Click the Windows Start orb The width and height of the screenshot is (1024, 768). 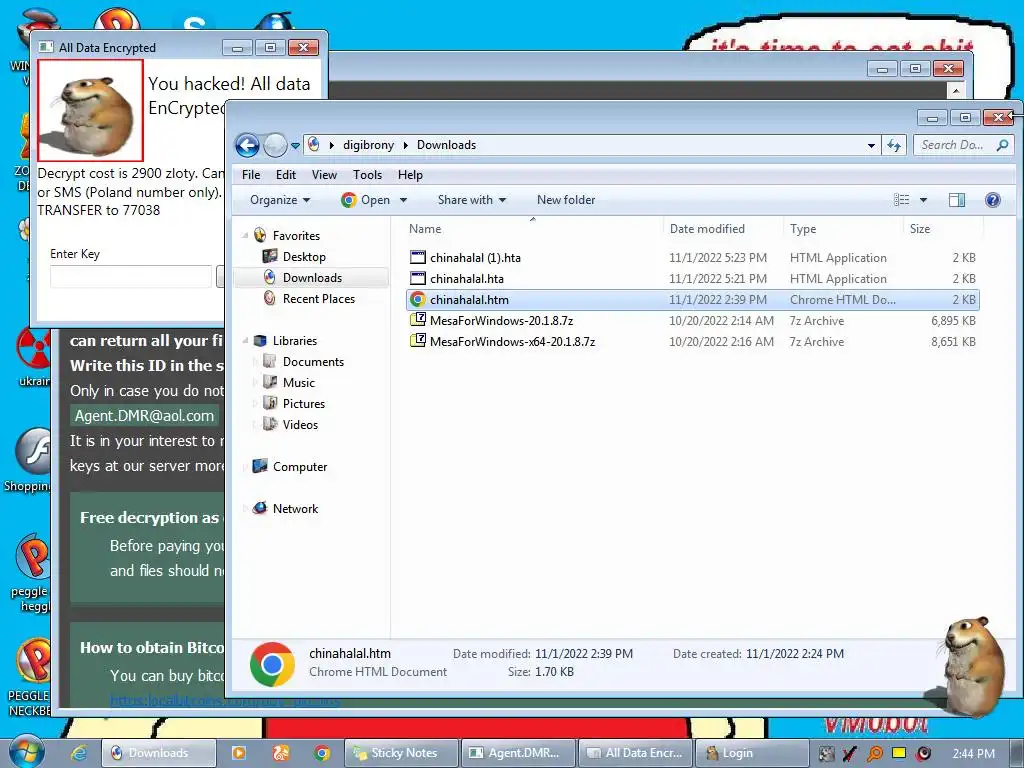point(27,752)
